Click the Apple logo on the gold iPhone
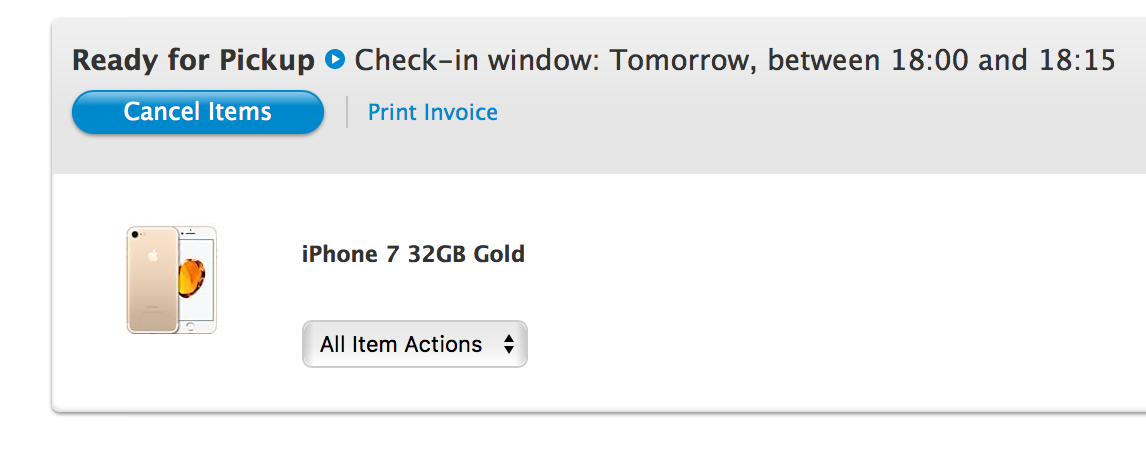The width and height of the screenshot is (1146, 454). click(153, 256)
